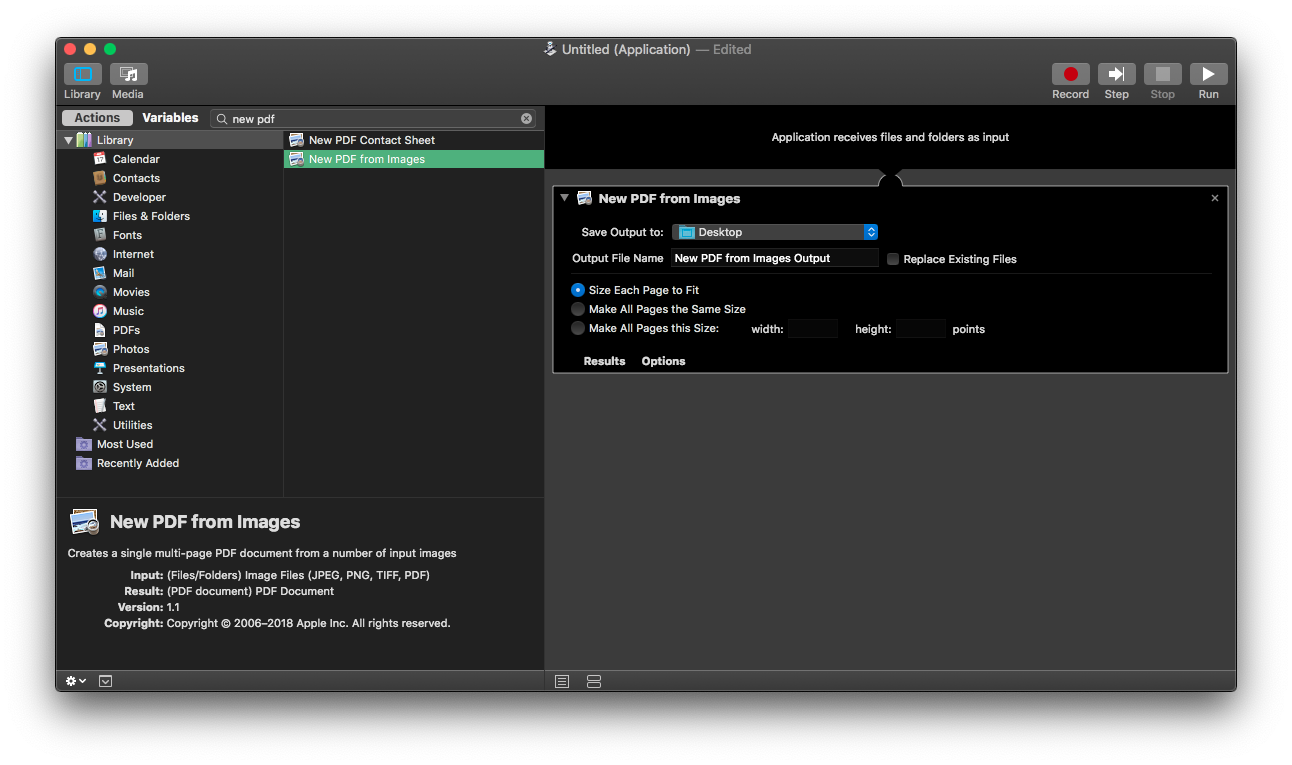Select the Calendar category icon

coord(100,159)
